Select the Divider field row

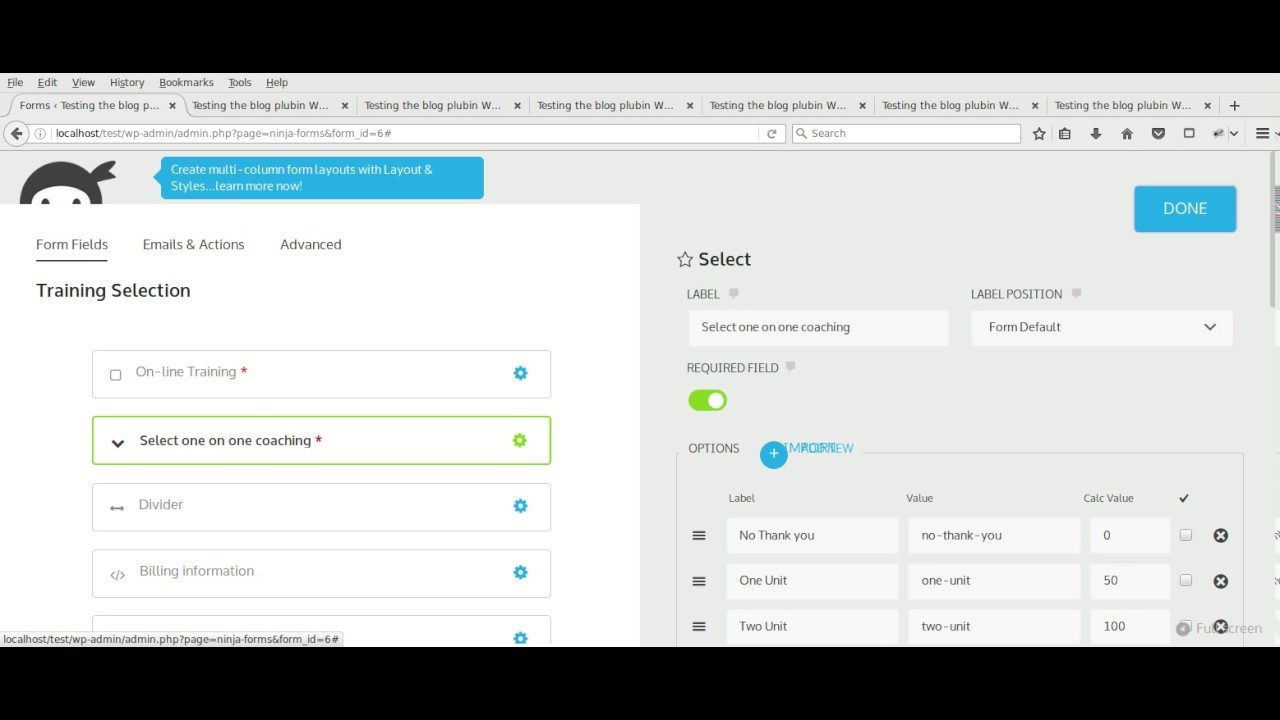click(x=321, y=507)
